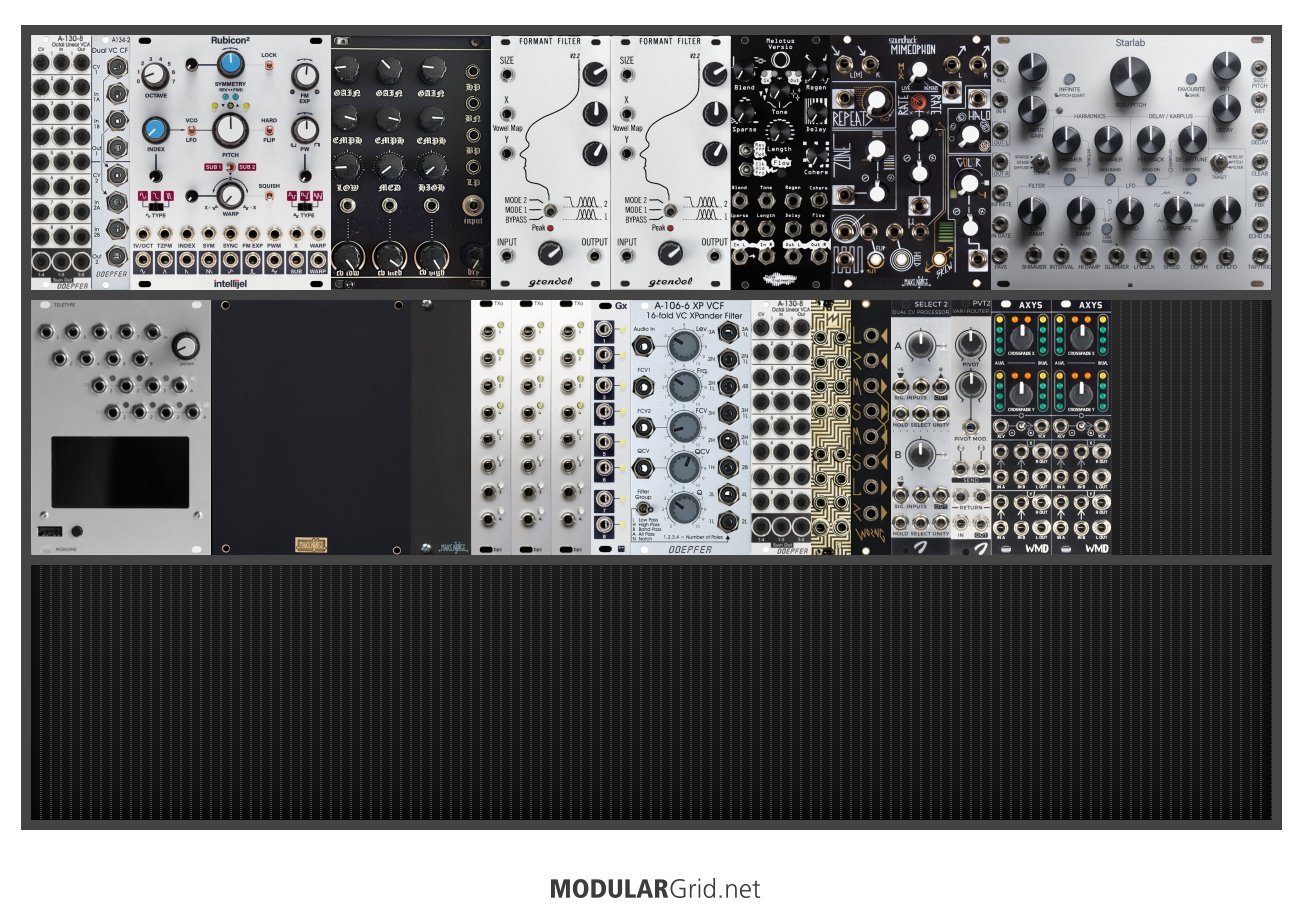Click the MED knob on black filter module
Image resolution: width=1312 pixels, height=910 pixels.
click(x=390, y=167)
